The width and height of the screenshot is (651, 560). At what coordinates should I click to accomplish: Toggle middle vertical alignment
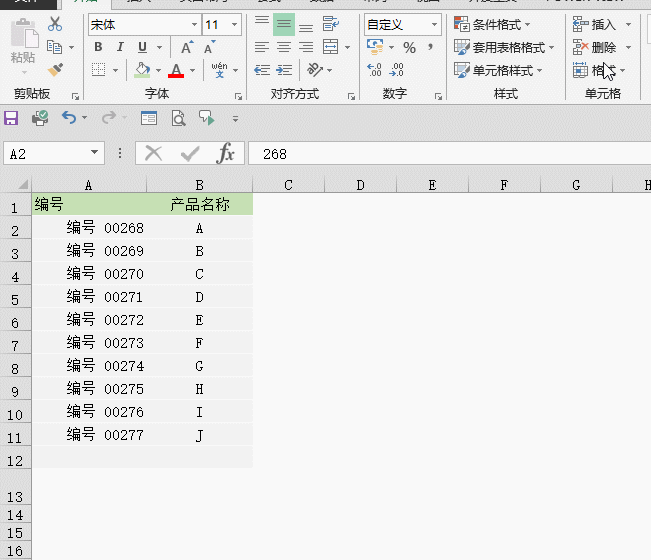click(284, 24)
